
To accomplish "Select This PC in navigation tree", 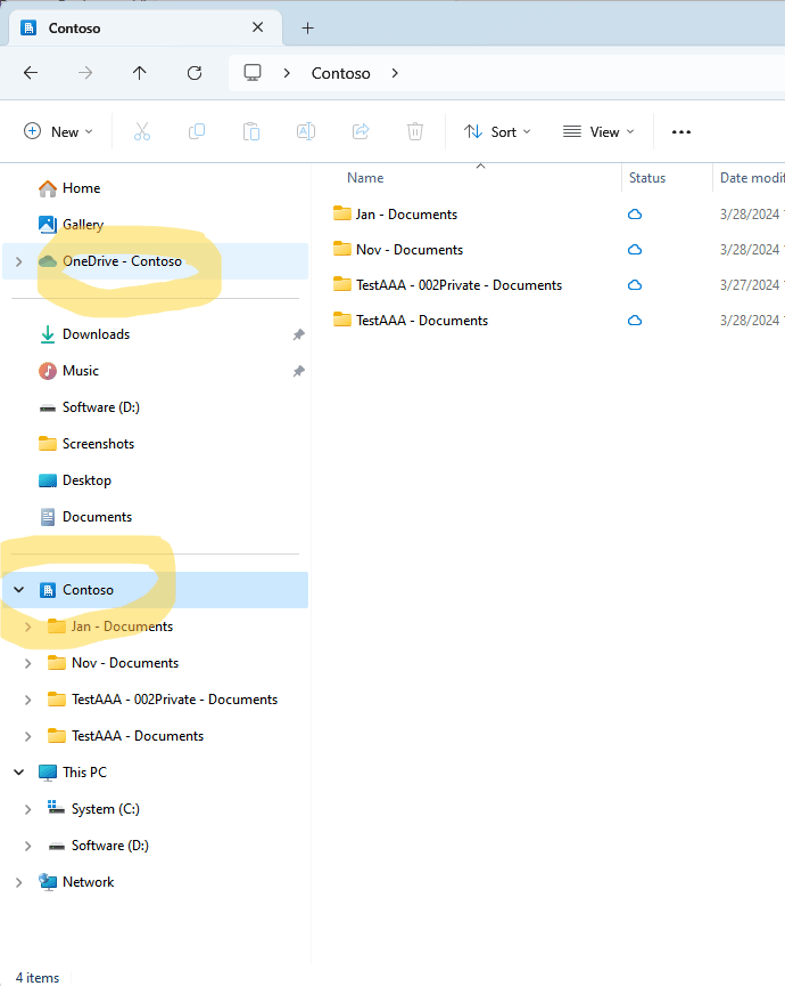I will click(84, 772).
